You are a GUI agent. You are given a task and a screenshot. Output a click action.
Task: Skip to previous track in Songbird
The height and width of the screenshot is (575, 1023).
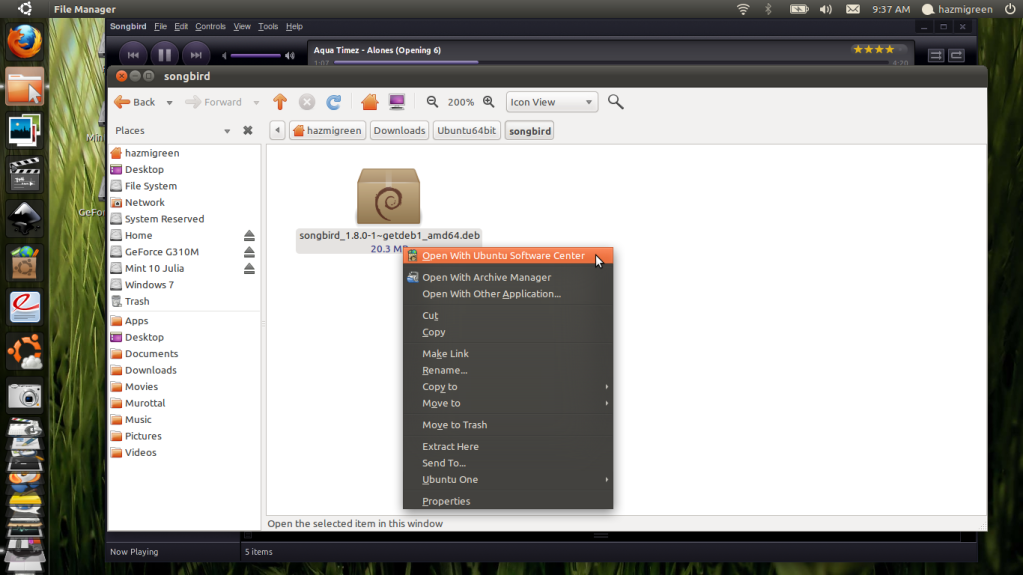133,55
